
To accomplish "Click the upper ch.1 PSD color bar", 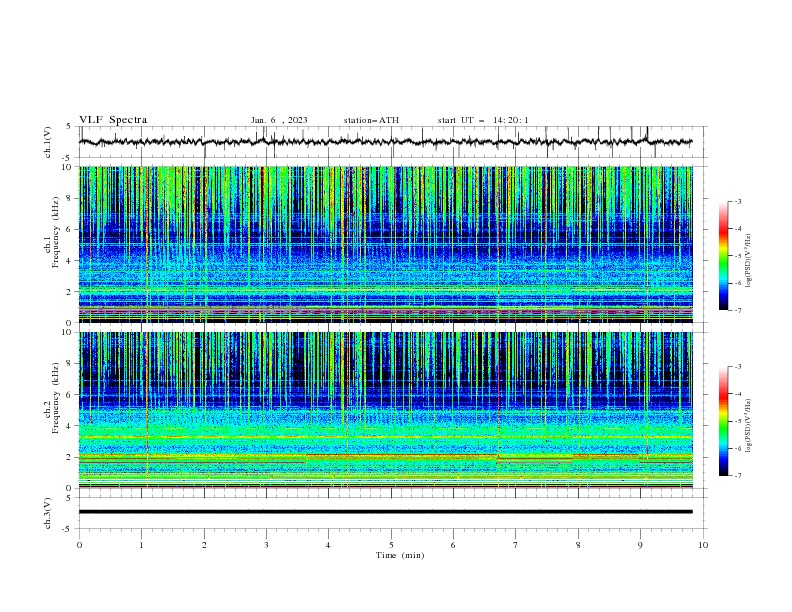I will click(723, 255).
